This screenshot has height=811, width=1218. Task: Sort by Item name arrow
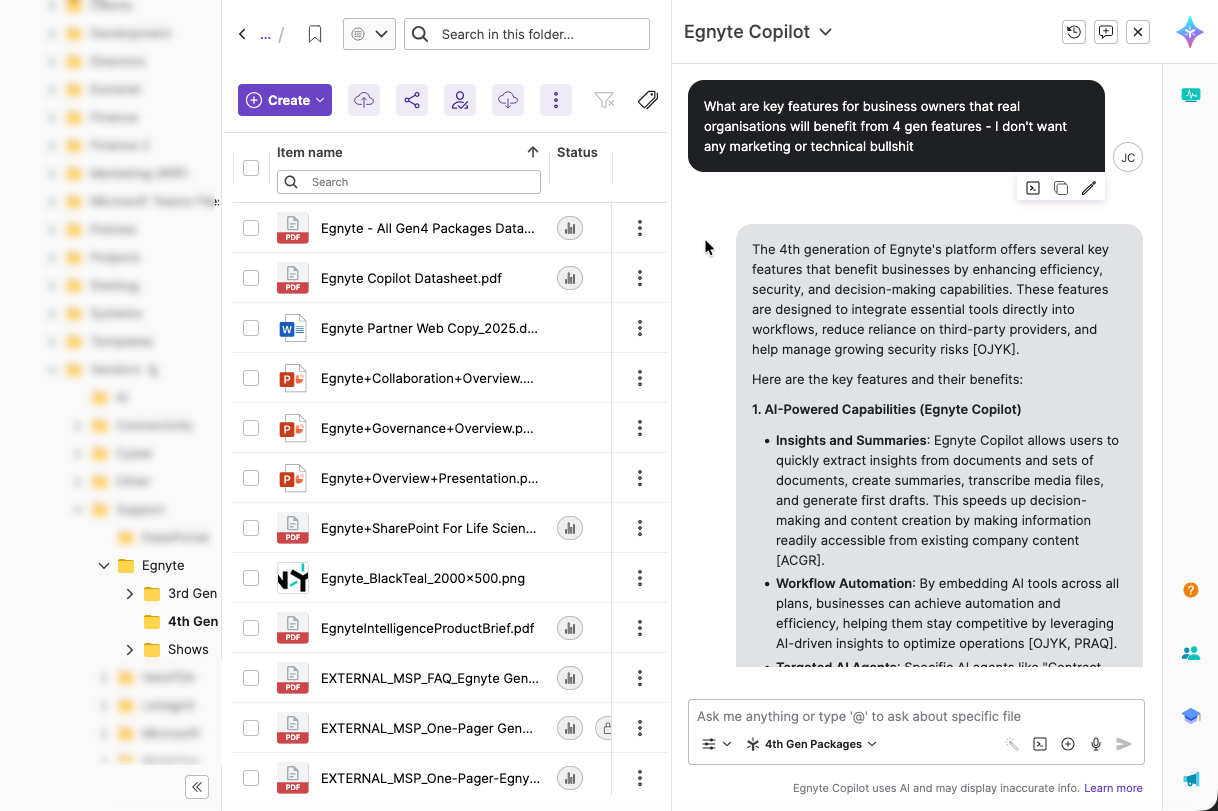click(x=533, y=152)
